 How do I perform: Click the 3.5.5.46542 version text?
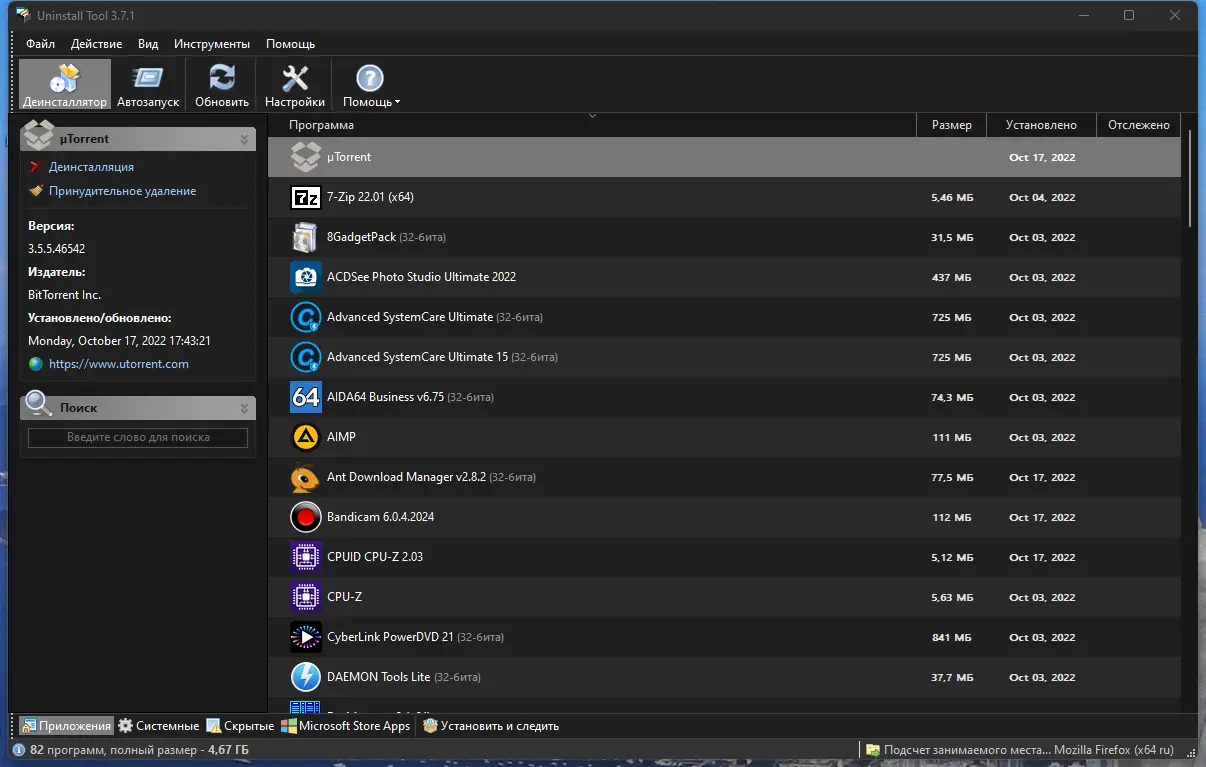click(57, 249)
